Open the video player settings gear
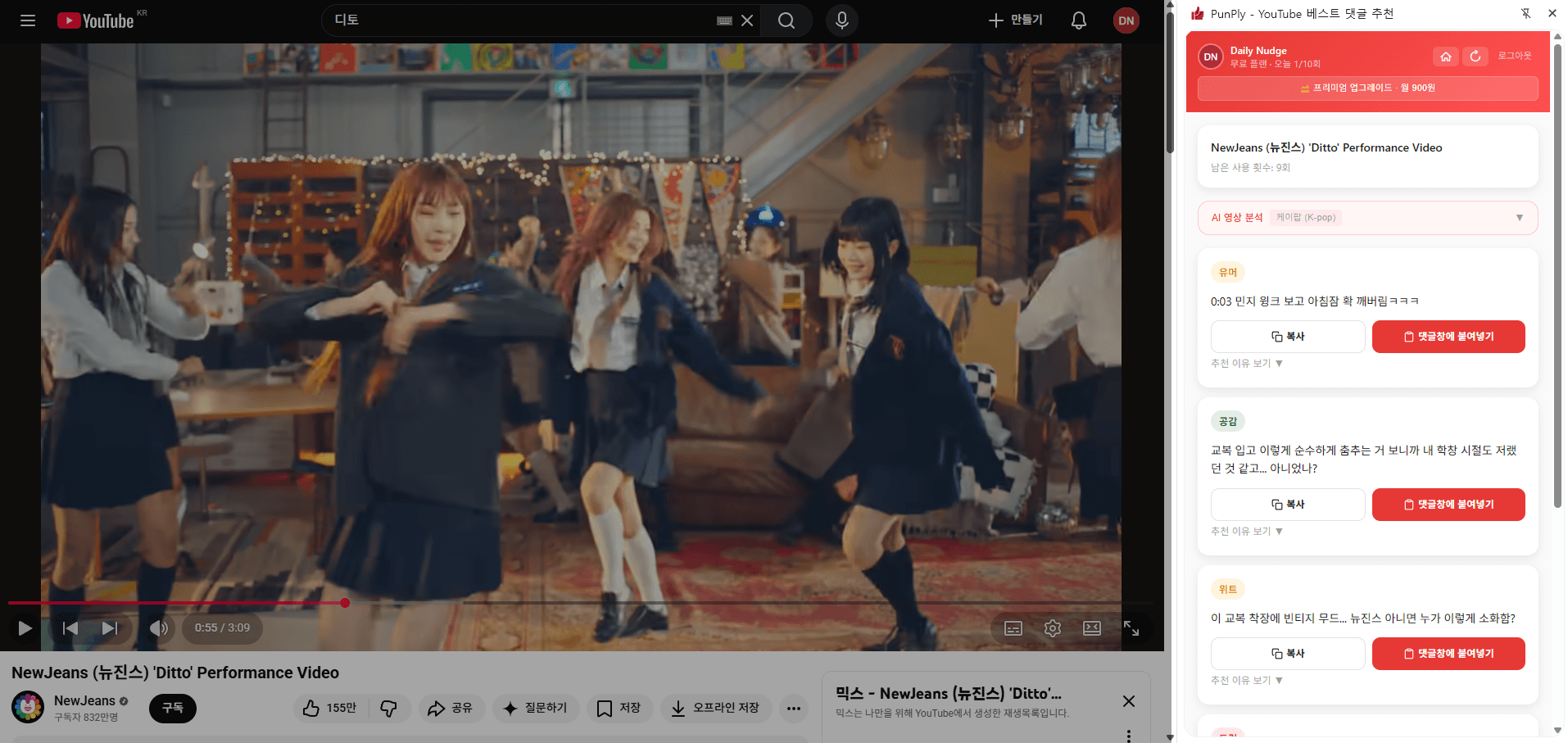 [1053, 628]
